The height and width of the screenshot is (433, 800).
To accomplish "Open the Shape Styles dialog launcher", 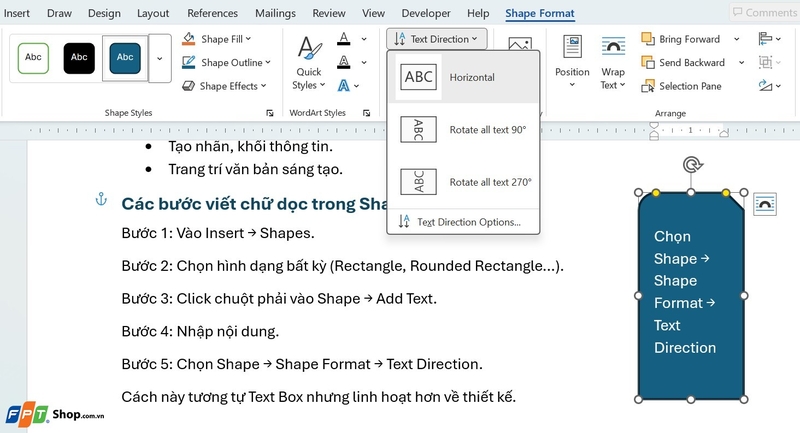I will pos(269,113).
